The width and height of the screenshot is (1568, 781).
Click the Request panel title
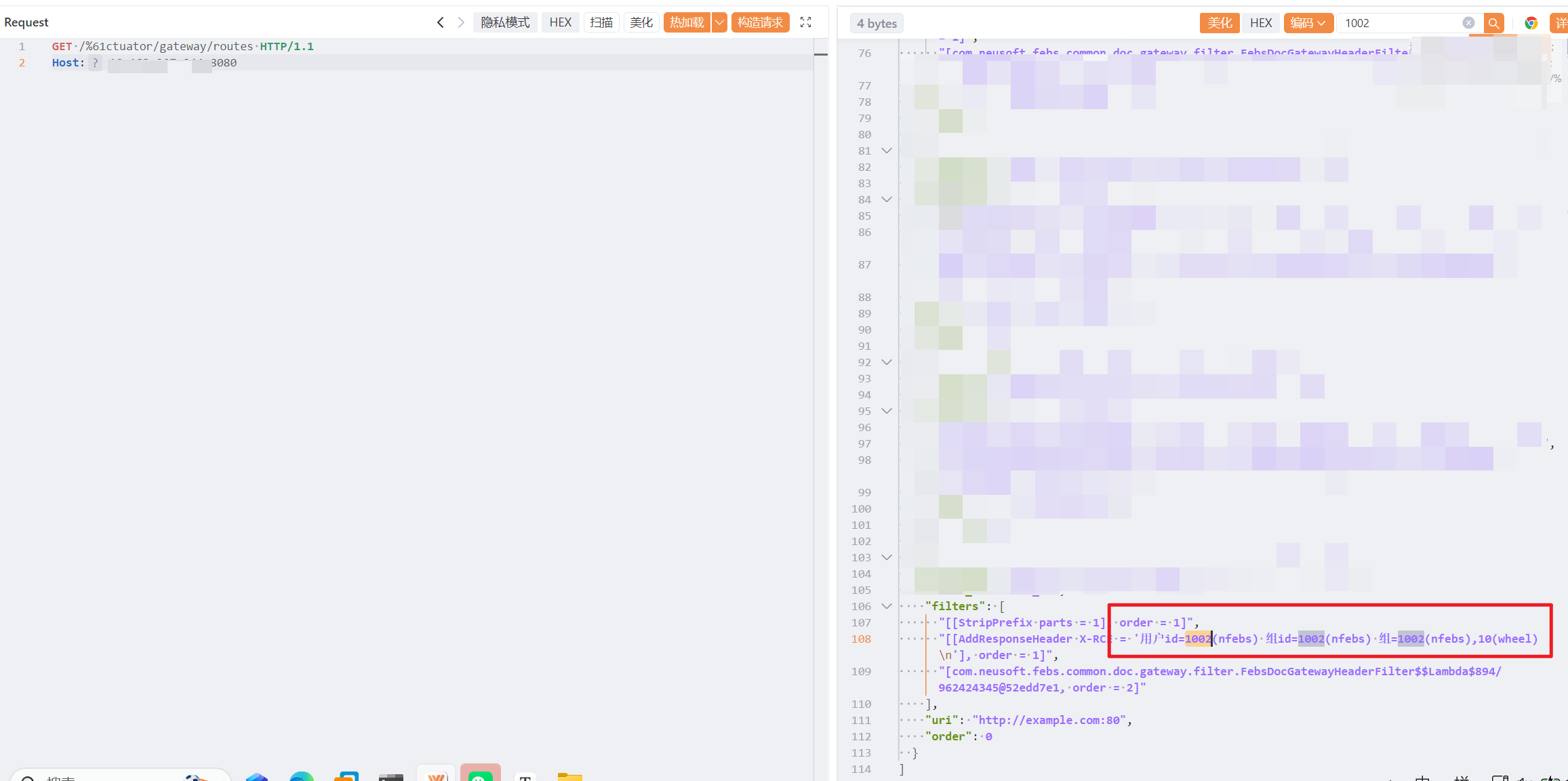pos(26,22)
